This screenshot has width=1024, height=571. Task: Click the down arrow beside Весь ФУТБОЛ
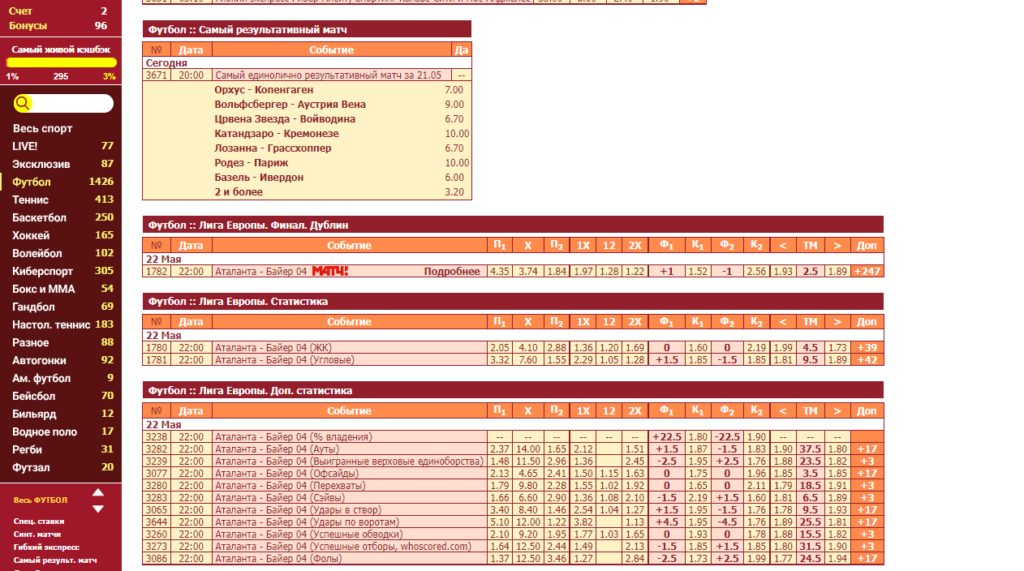(98, 509)
